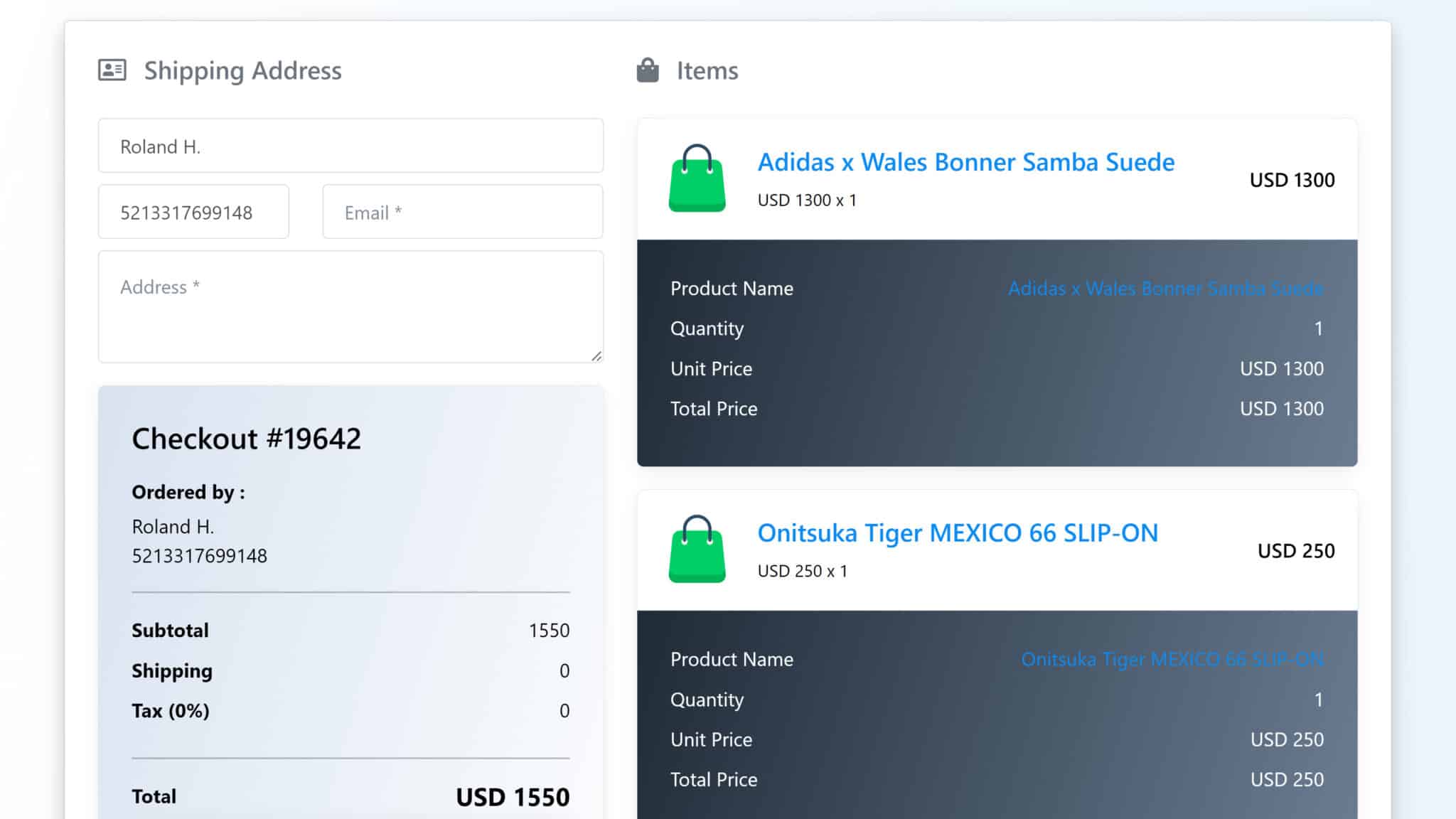Image resolution: width=1456 pixels, height=819 pixels.
Task: Click the Subtotal value 1550
Action: coord(549,631)
